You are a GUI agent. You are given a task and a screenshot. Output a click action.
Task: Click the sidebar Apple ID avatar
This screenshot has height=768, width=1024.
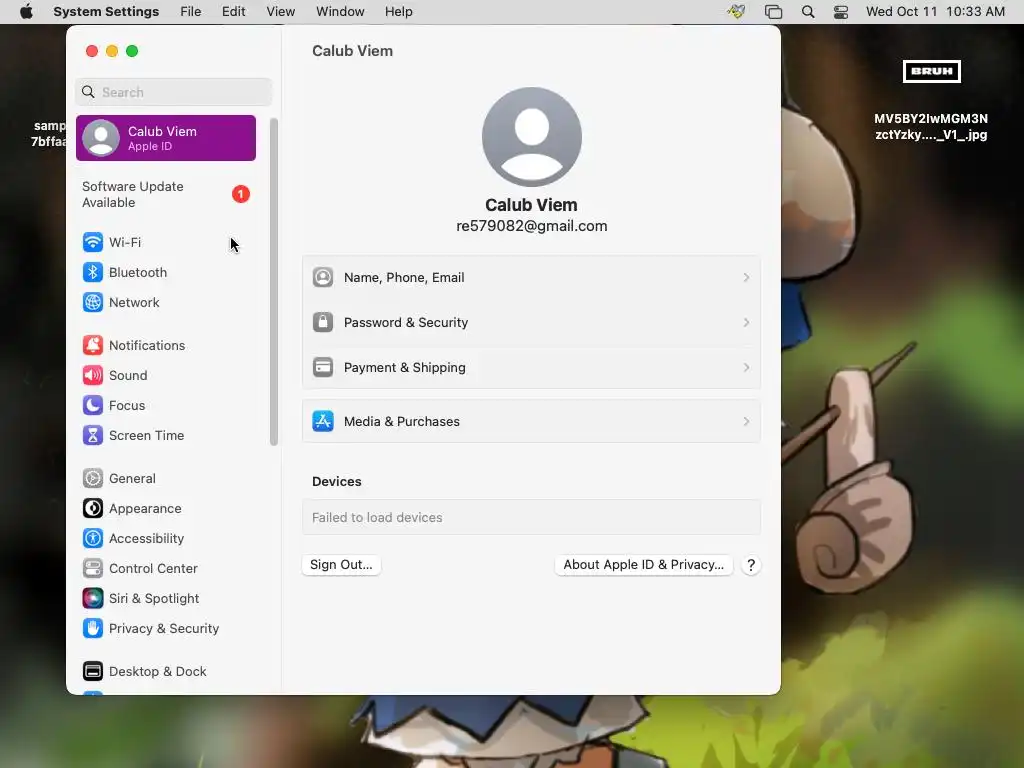[101, 138]
